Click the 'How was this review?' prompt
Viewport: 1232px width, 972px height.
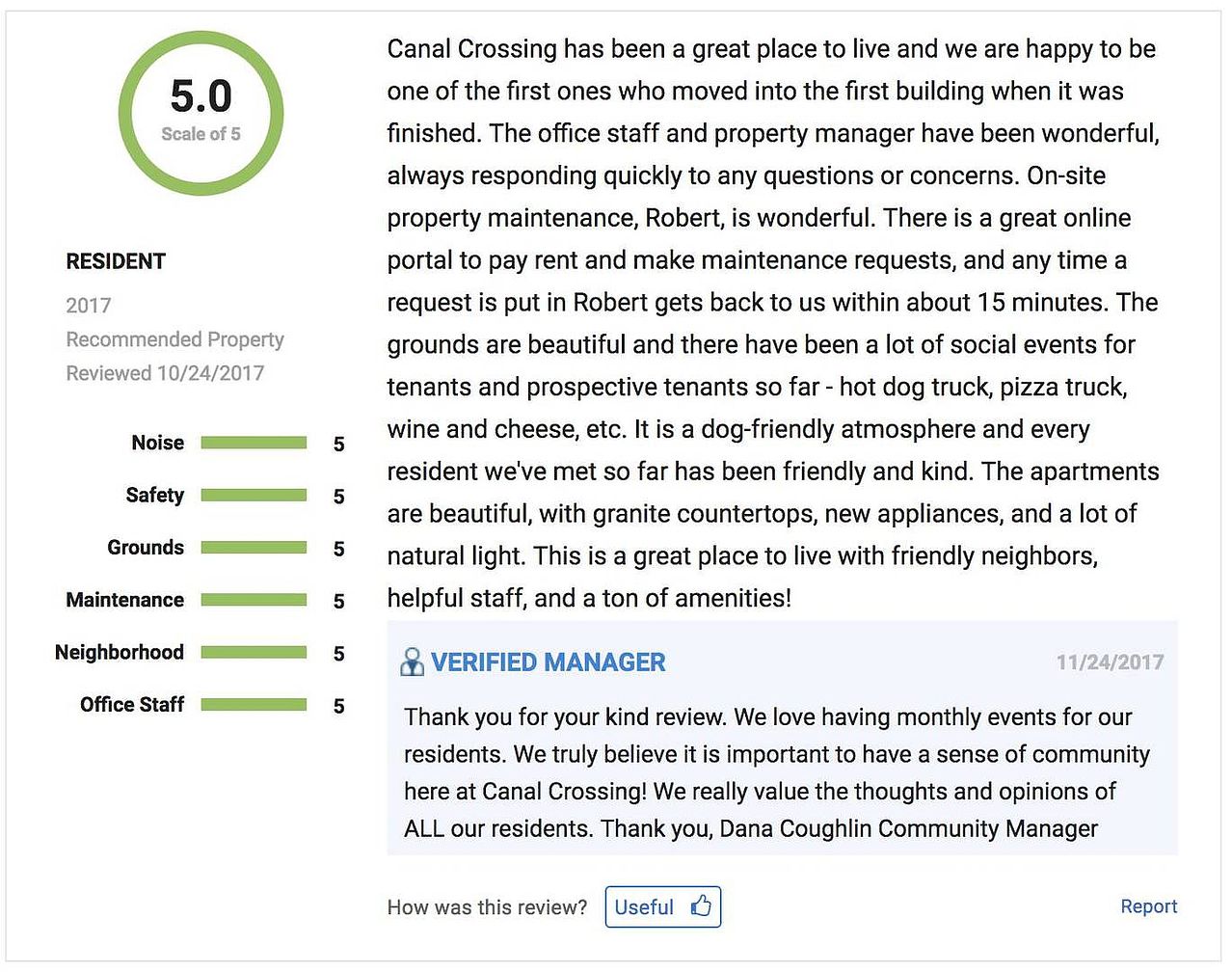[487, 907]
